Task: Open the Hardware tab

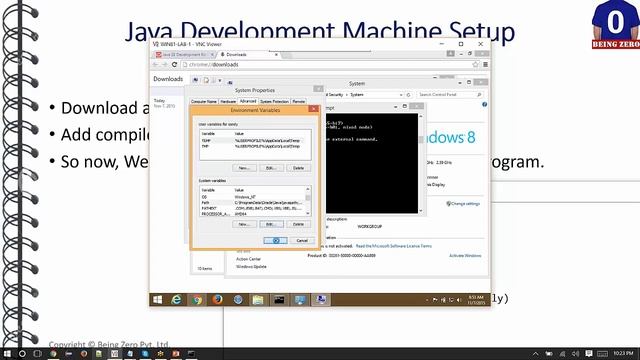Action: tap(228, 101)
